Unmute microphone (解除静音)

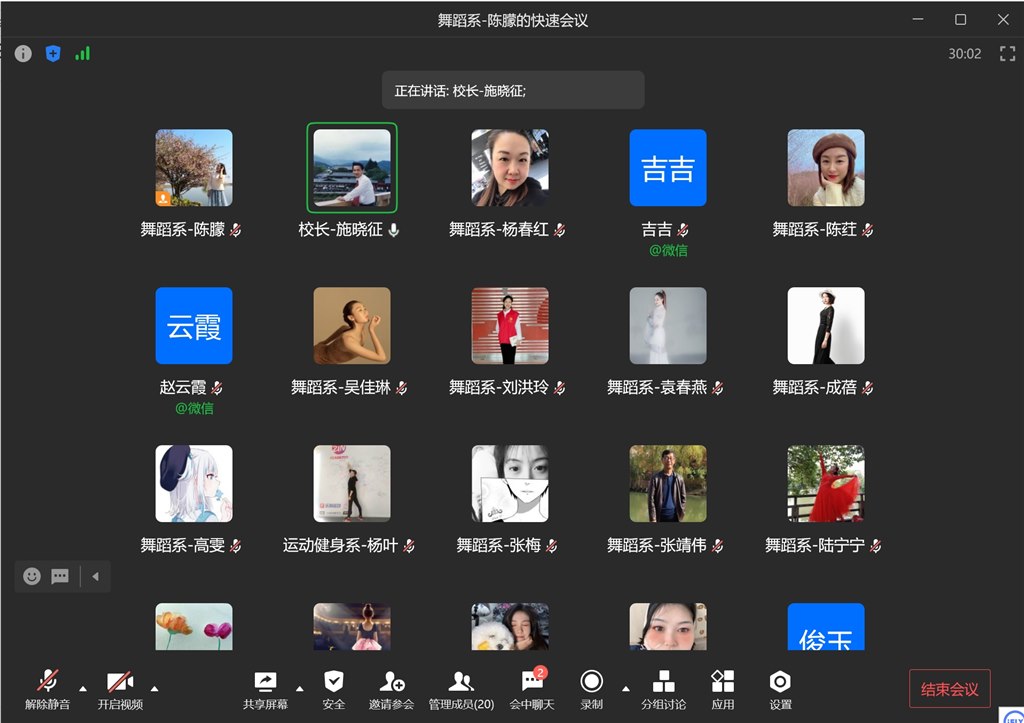(x=47, y=688)
